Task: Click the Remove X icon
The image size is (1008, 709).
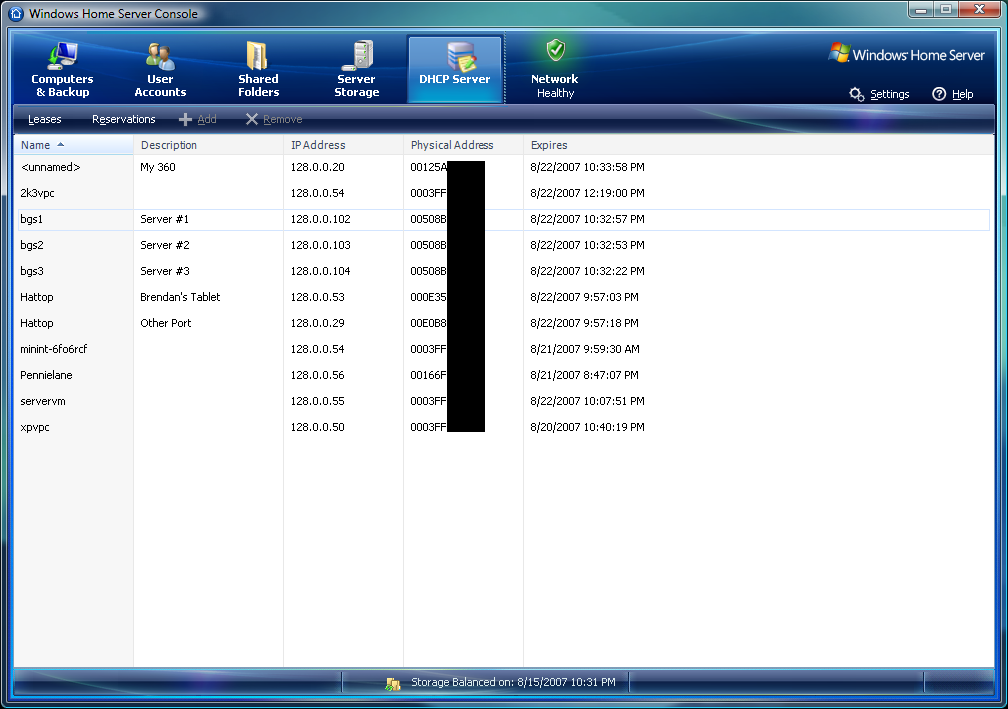Action: point(251,120)
